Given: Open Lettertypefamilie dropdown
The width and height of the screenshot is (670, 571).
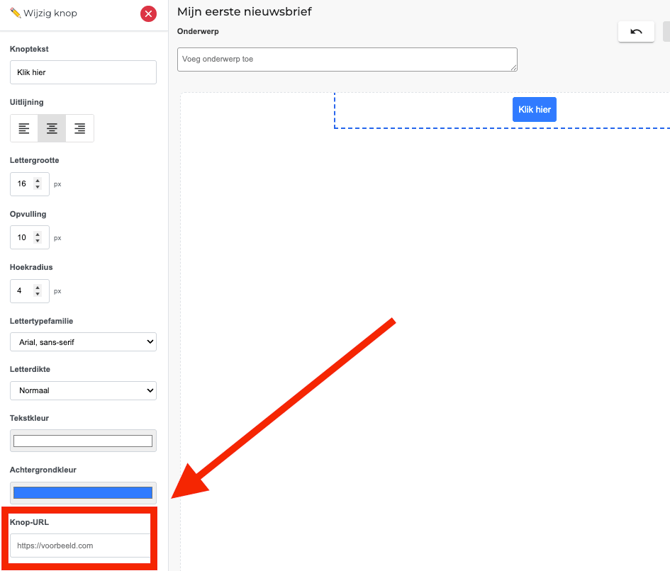Looking at the screenshot, I should point(83,342).
